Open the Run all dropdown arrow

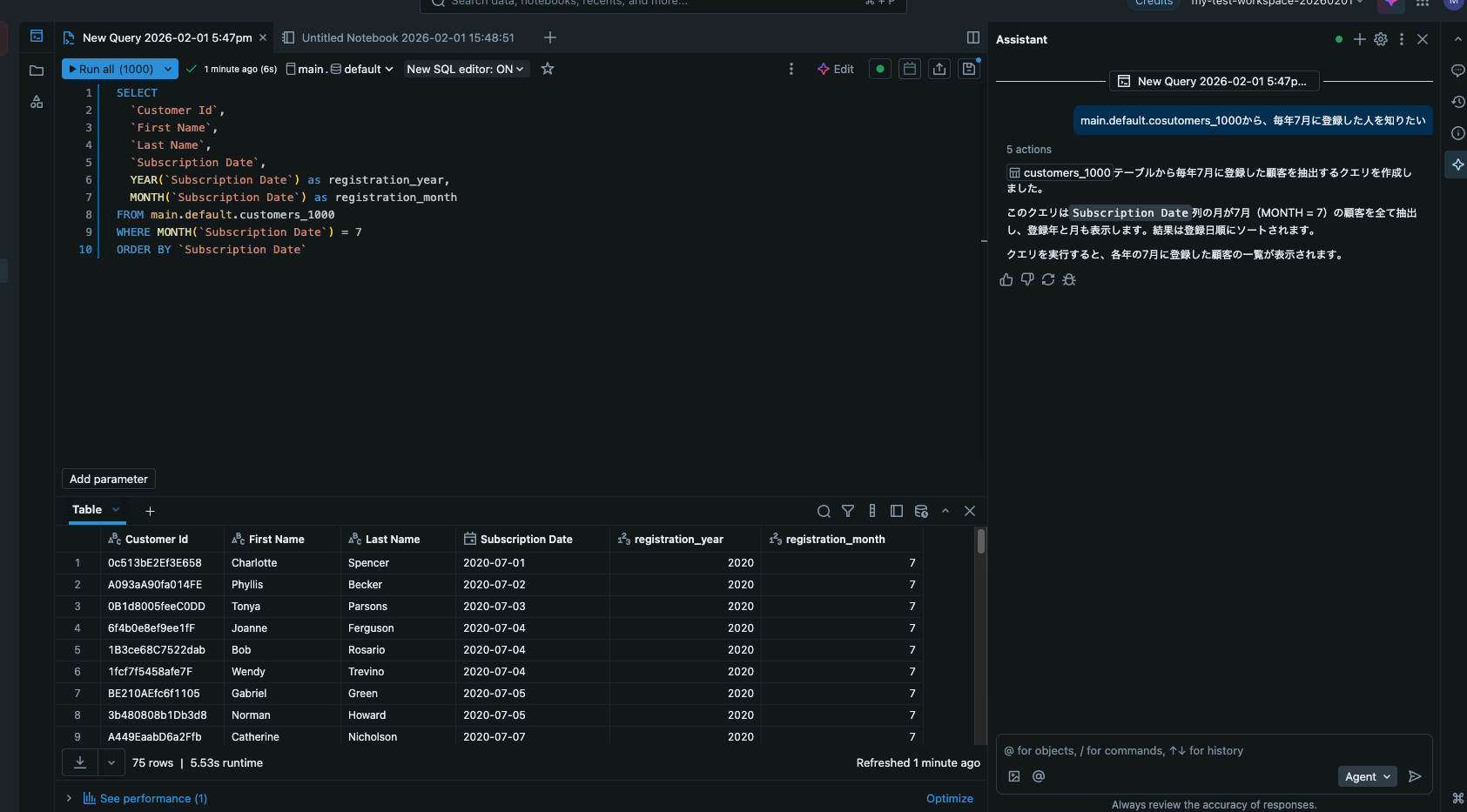(168, 69)
